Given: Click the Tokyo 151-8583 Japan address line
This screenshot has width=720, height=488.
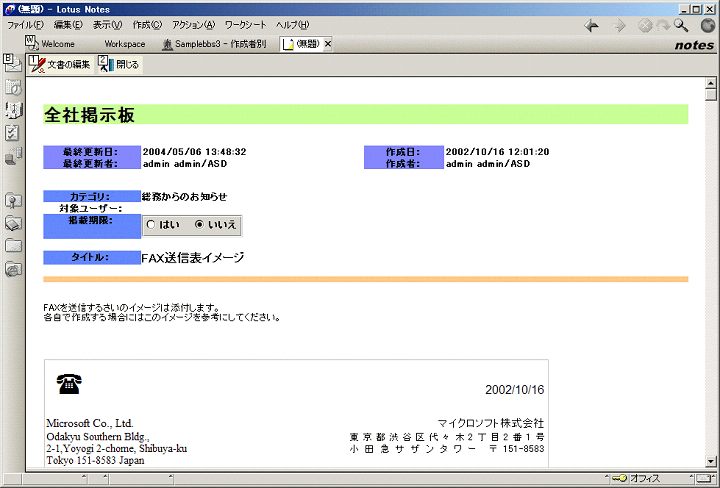Looking at the screenshot, I should 95,460.
